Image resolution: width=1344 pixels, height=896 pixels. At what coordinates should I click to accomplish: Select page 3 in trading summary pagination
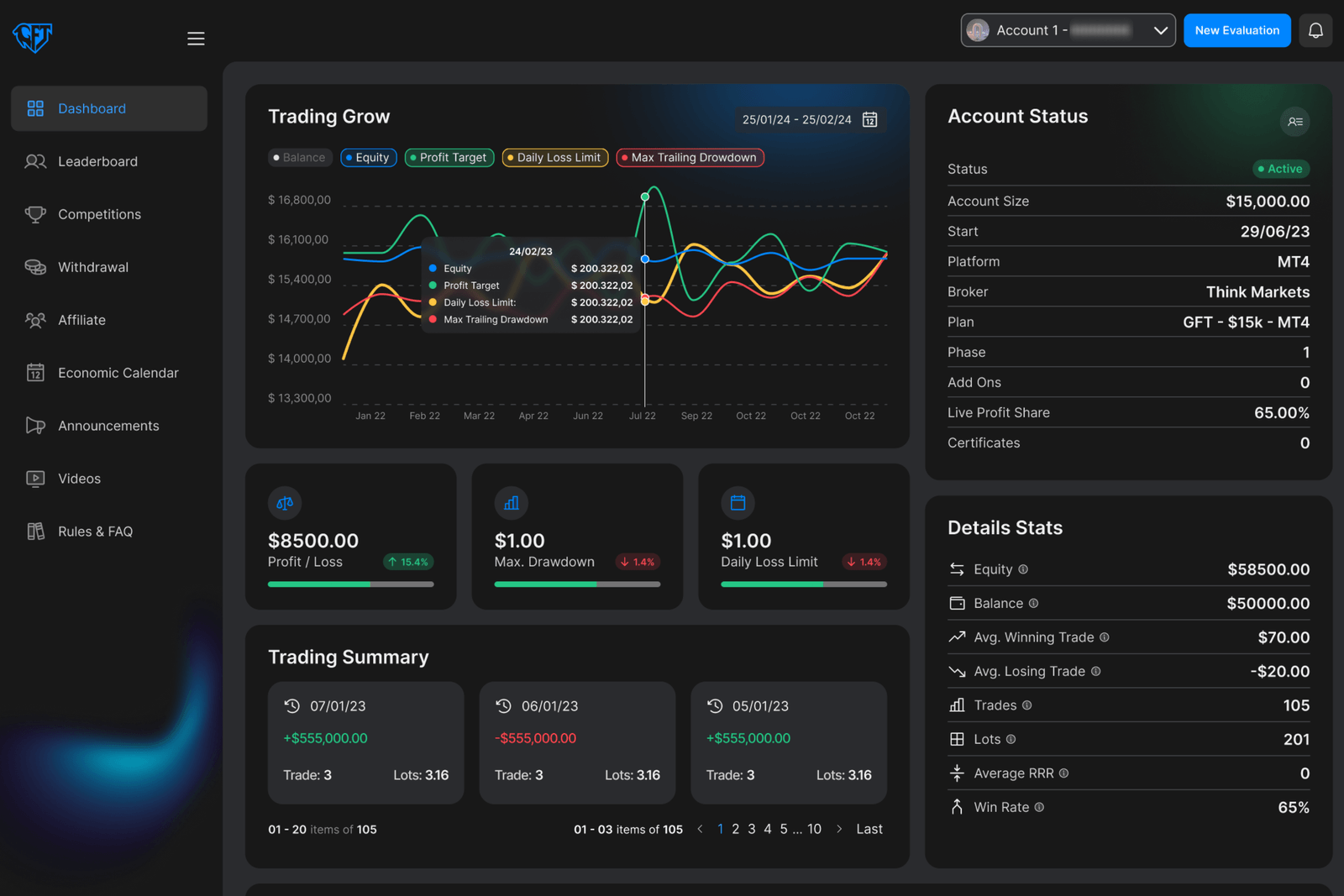coord(751,829)
